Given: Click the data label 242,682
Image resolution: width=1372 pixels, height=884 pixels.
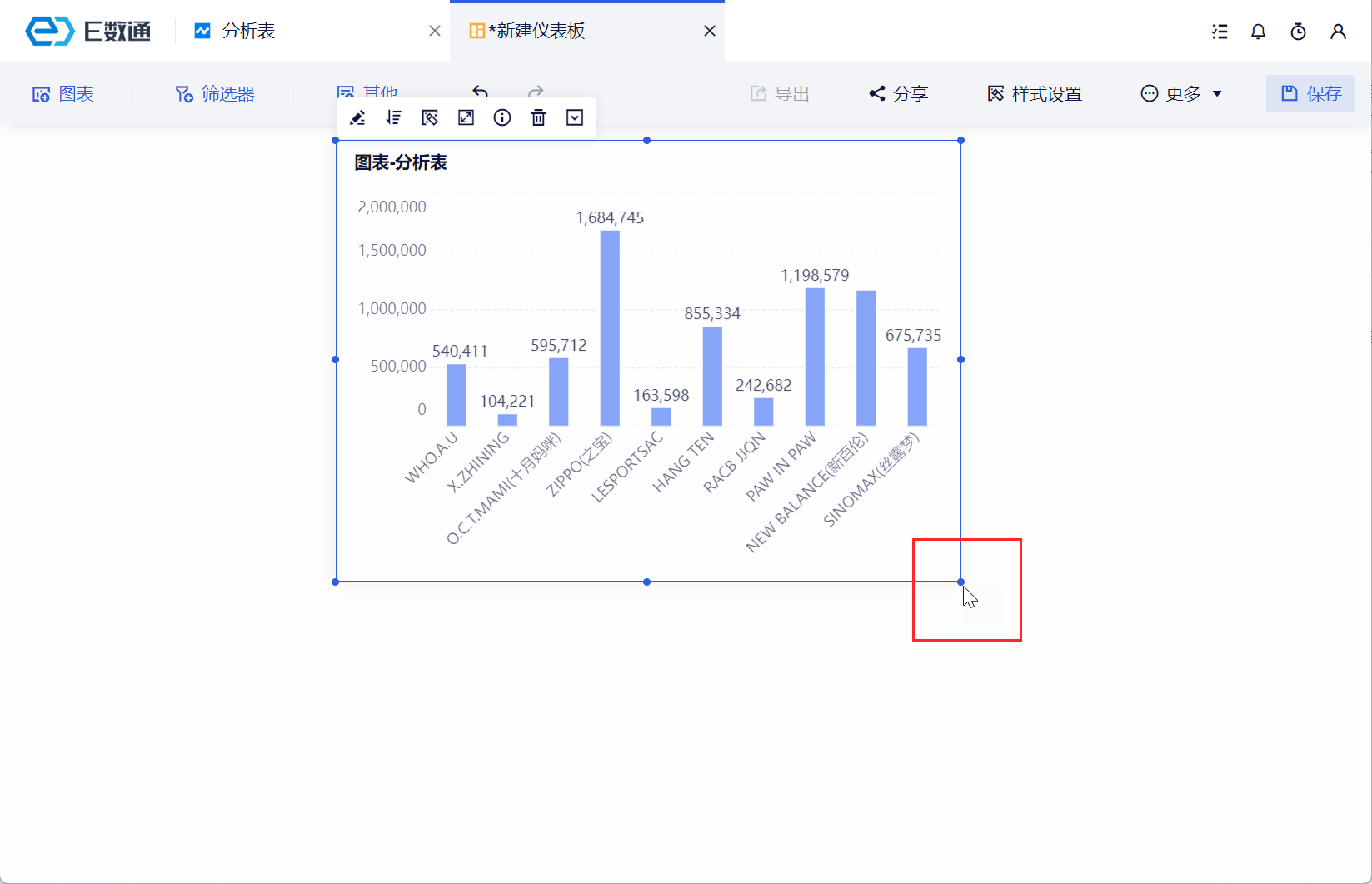Looking at the screenshot, I should [764, 386].
